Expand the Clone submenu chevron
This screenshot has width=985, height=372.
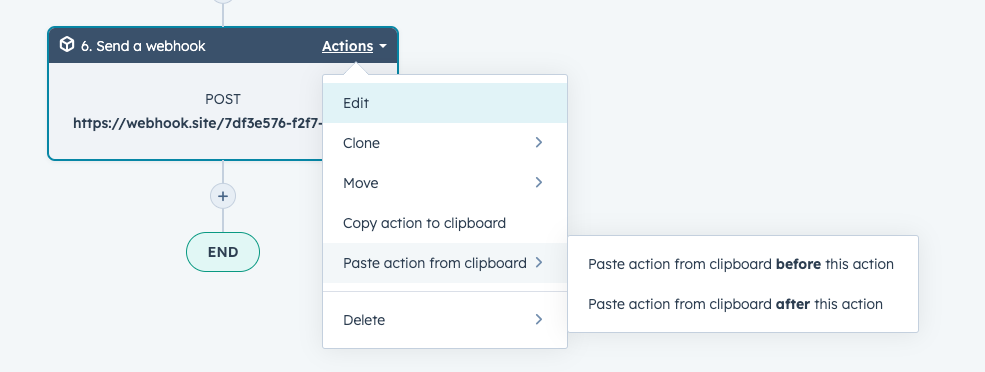point(538,143)
